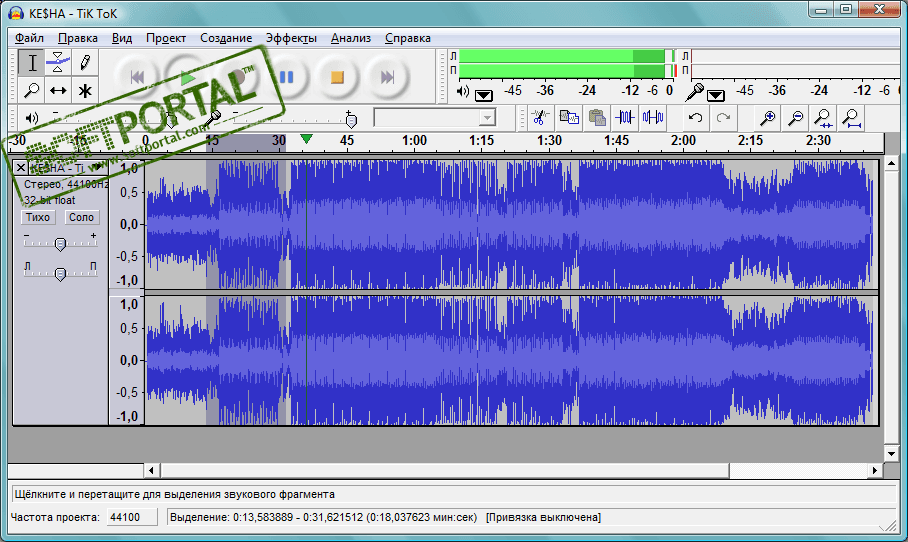Open the output meter dropdown arrow
This screenshot has height=542, width=908.
tap(484, 95)
